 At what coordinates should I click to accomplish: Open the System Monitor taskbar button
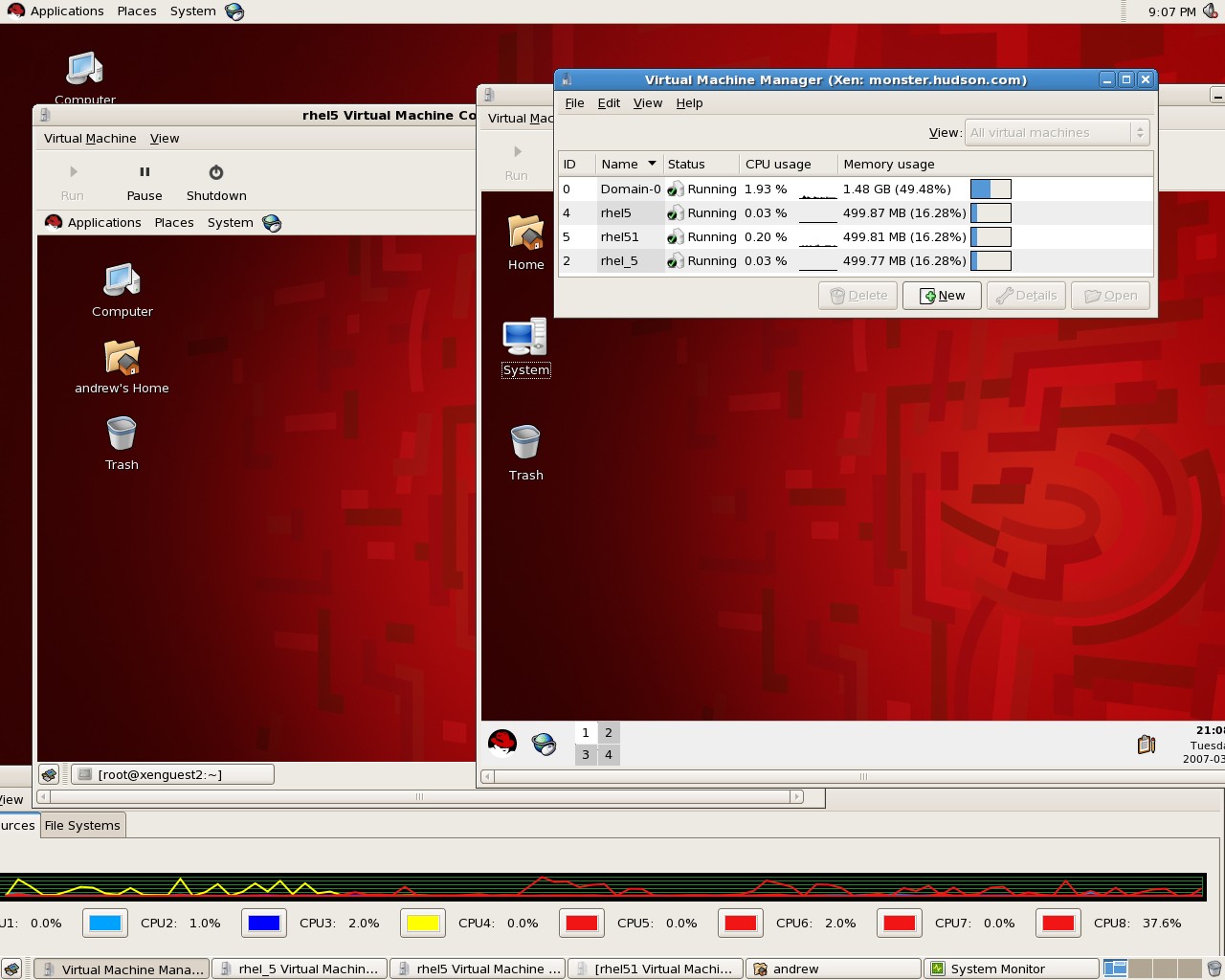[x=1012, y=969]
